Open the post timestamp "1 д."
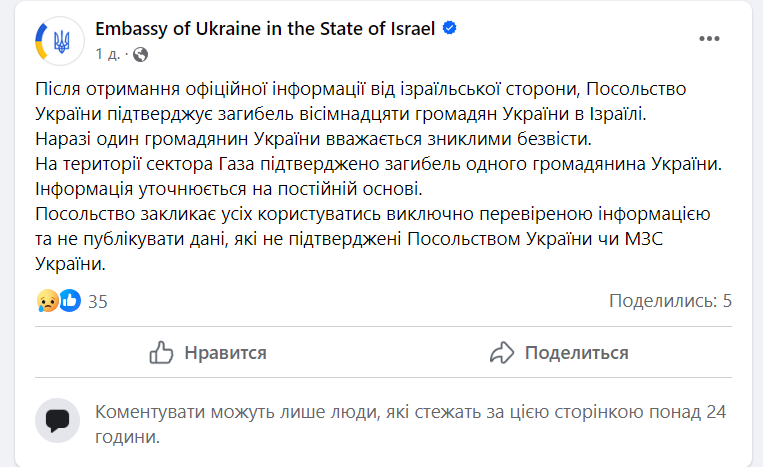Image resolution: width=763 pixels, height=467 pixels. point(109,53)
